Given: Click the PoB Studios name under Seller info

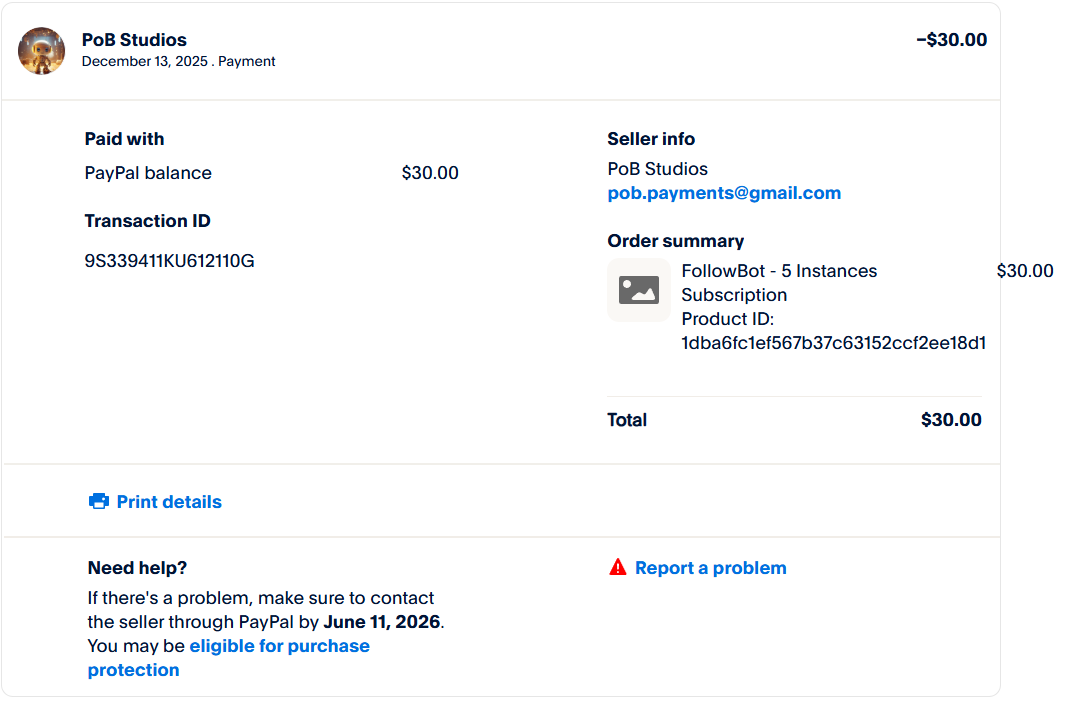Looking at the screenshot, I should [657, 169].
